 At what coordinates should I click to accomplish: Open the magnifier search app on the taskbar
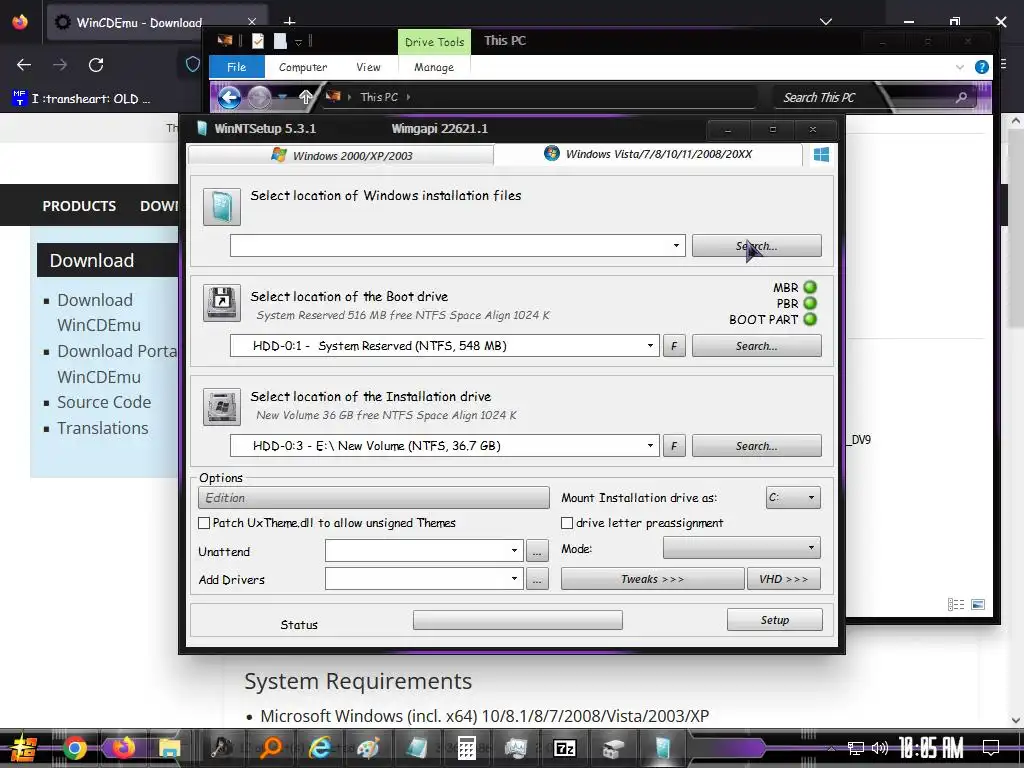tap(270, 748)
